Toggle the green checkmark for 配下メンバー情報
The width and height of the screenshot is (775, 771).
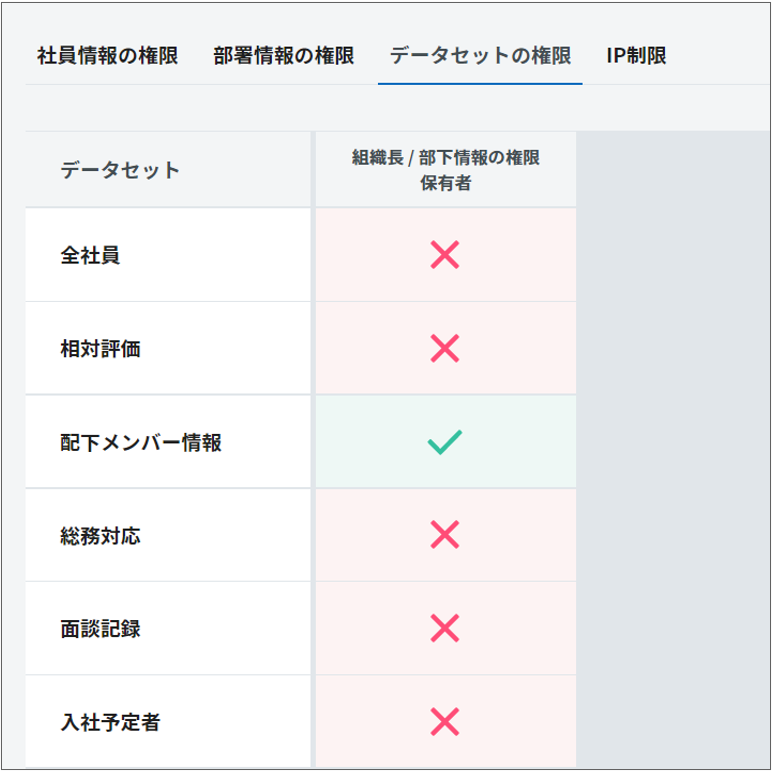point(444,442)
